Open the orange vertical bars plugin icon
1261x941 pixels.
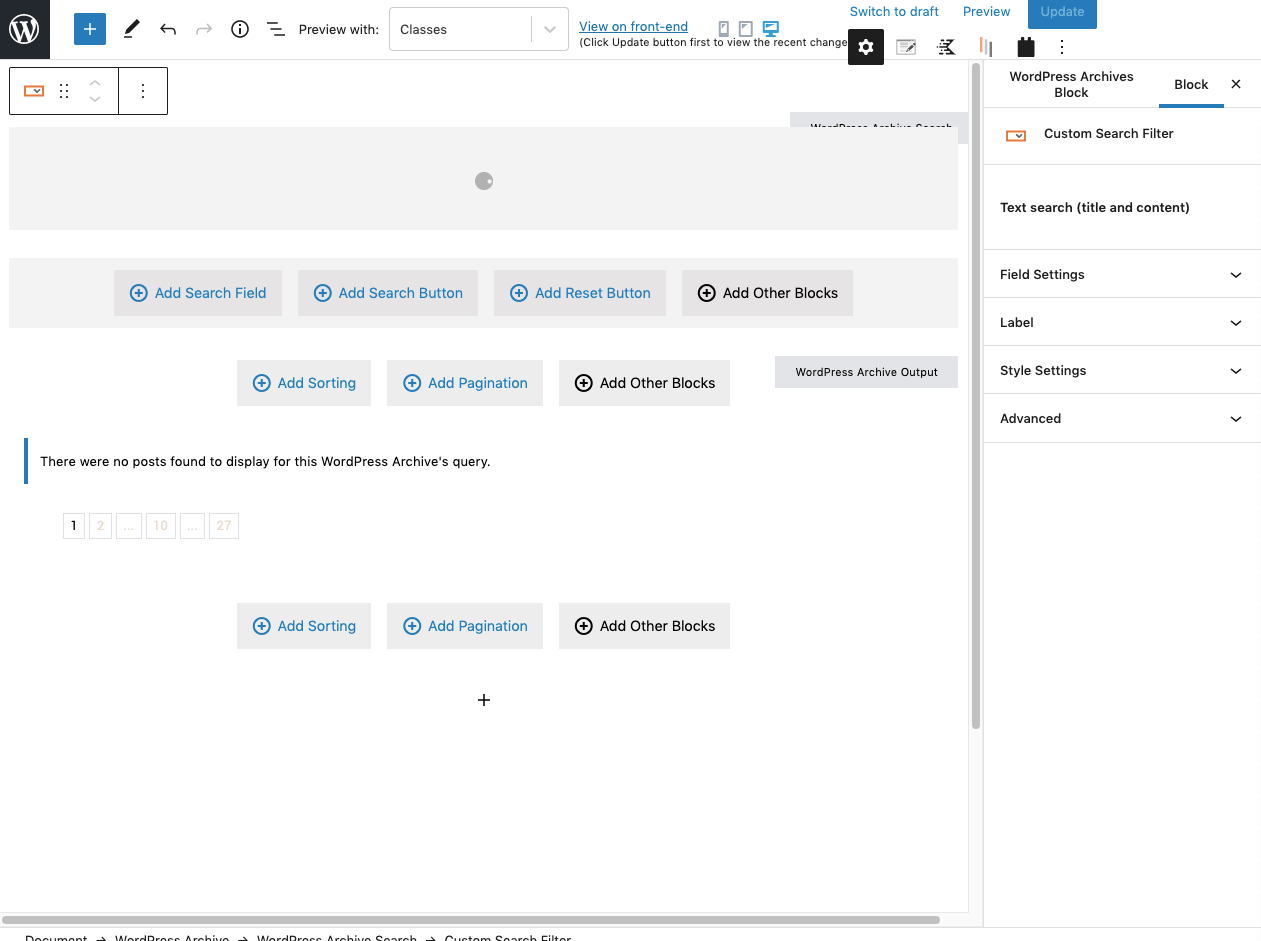986,47
